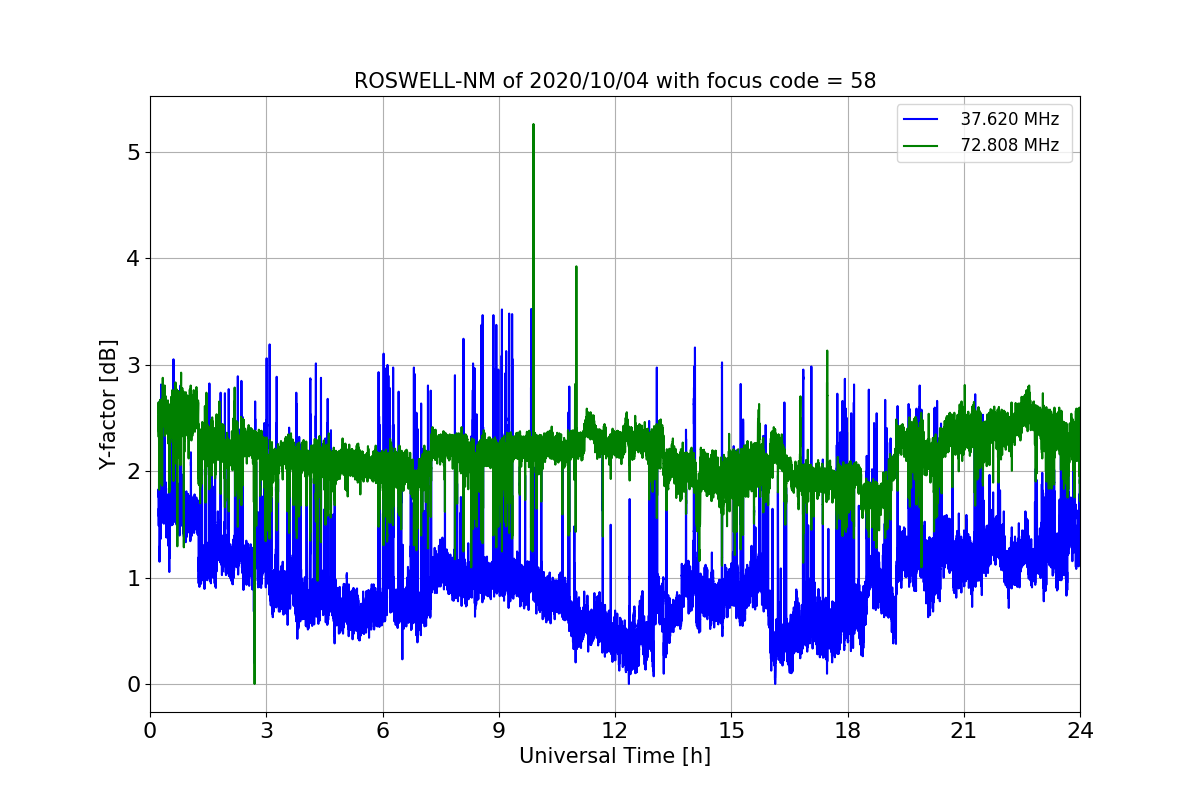Click x-axis tick label '21'
The image size is (1200, 800).
click(964, 730)
